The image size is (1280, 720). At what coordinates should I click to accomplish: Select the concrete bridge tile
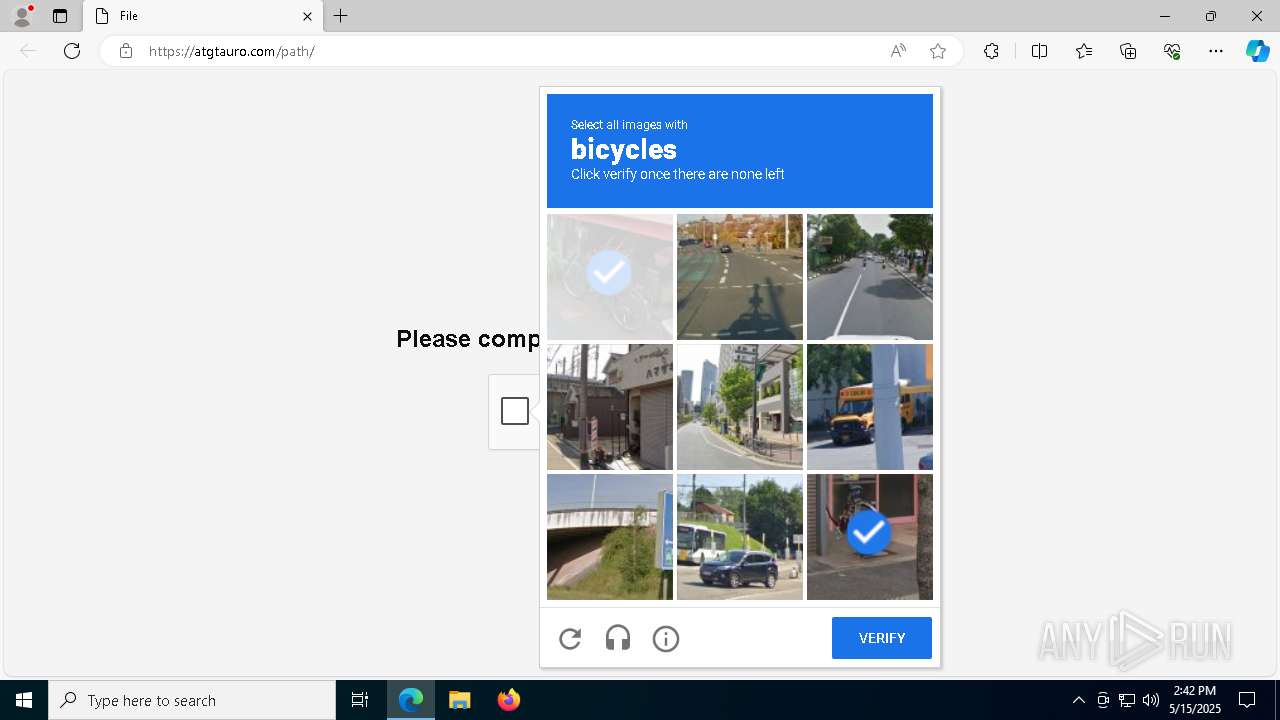point(610,537)
